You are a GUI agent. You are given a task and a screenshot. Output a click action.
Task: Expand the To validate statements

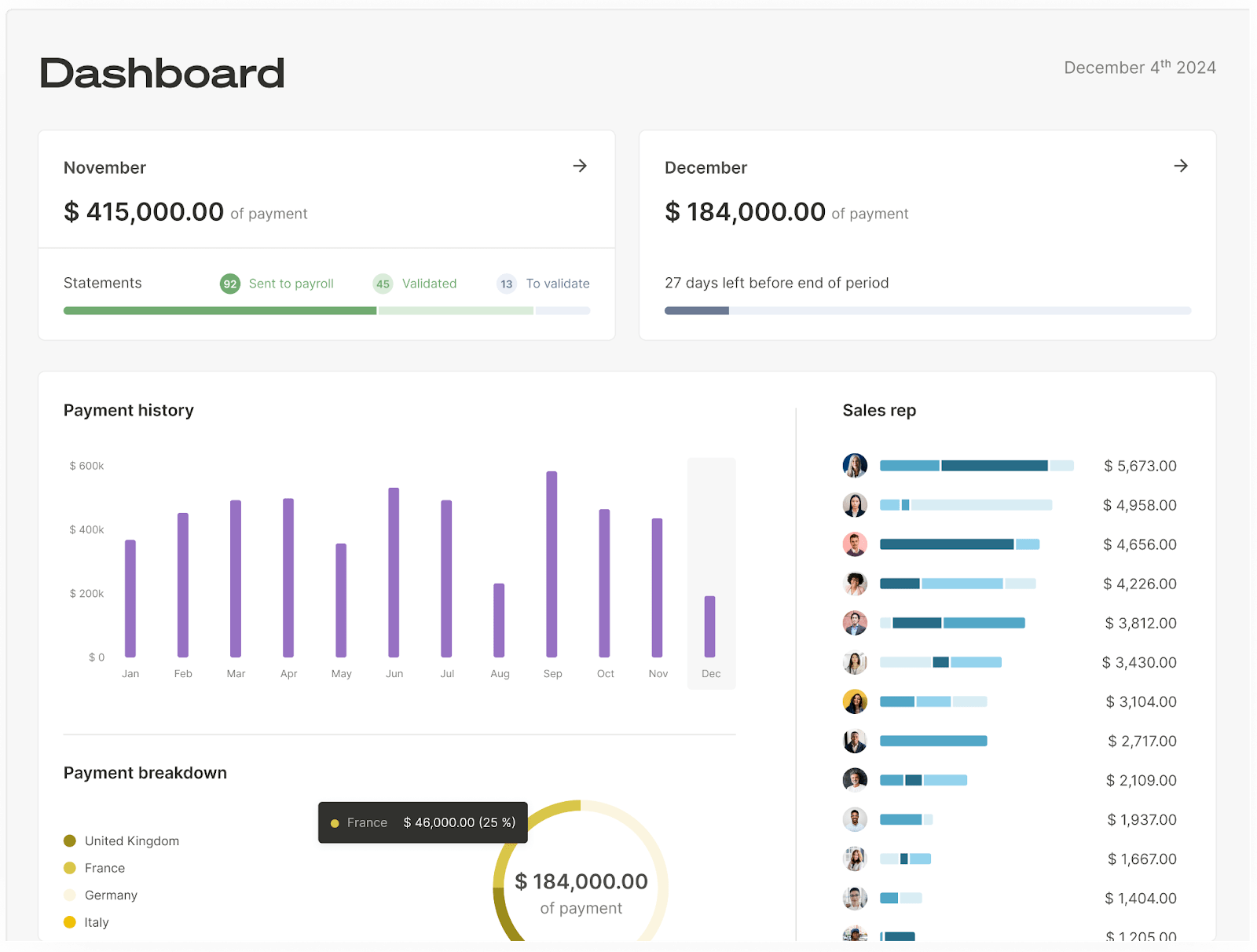tap(541, 284)
